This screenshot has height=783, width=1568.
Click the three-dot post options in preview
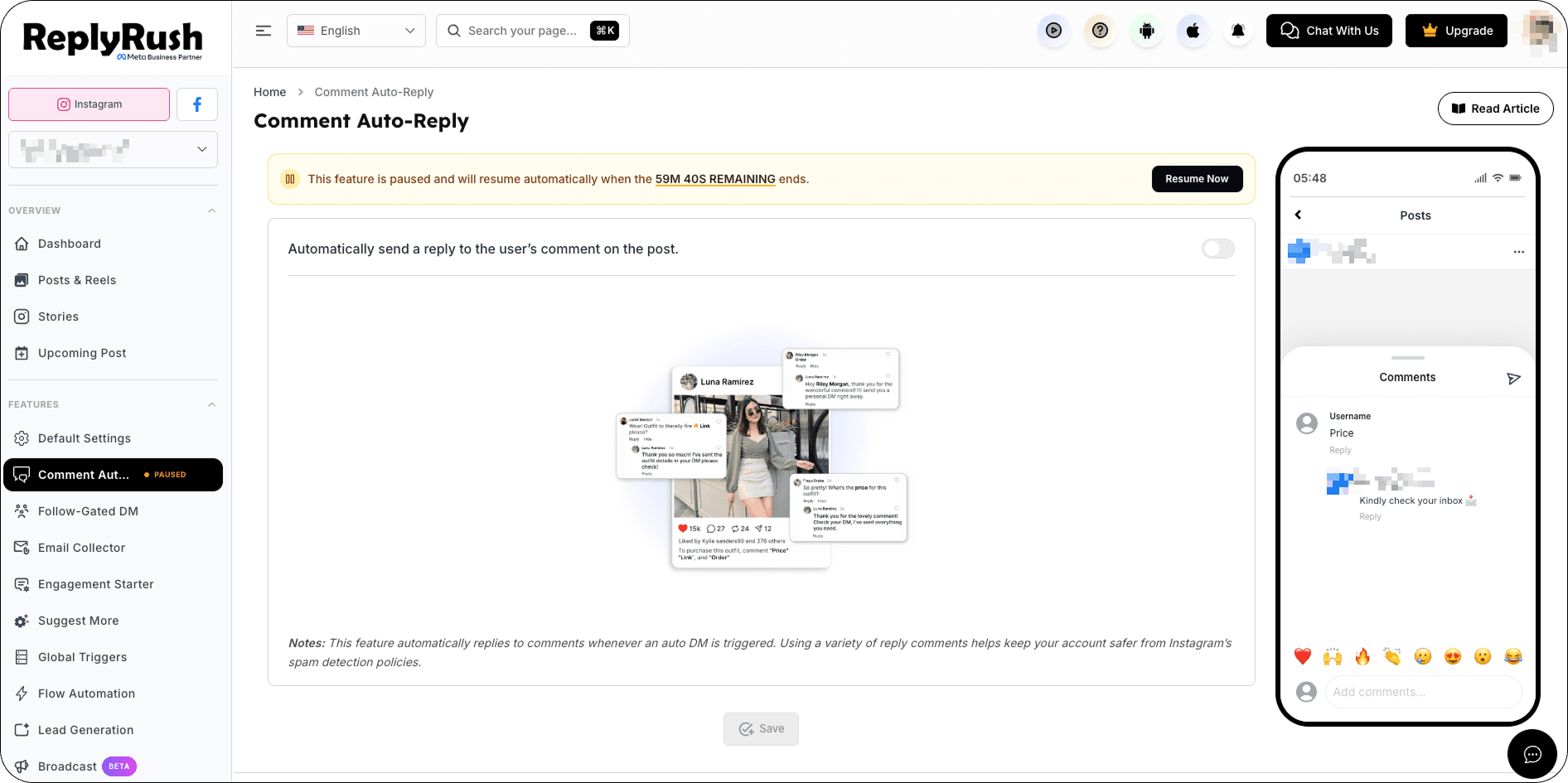tap(1518, 252)
